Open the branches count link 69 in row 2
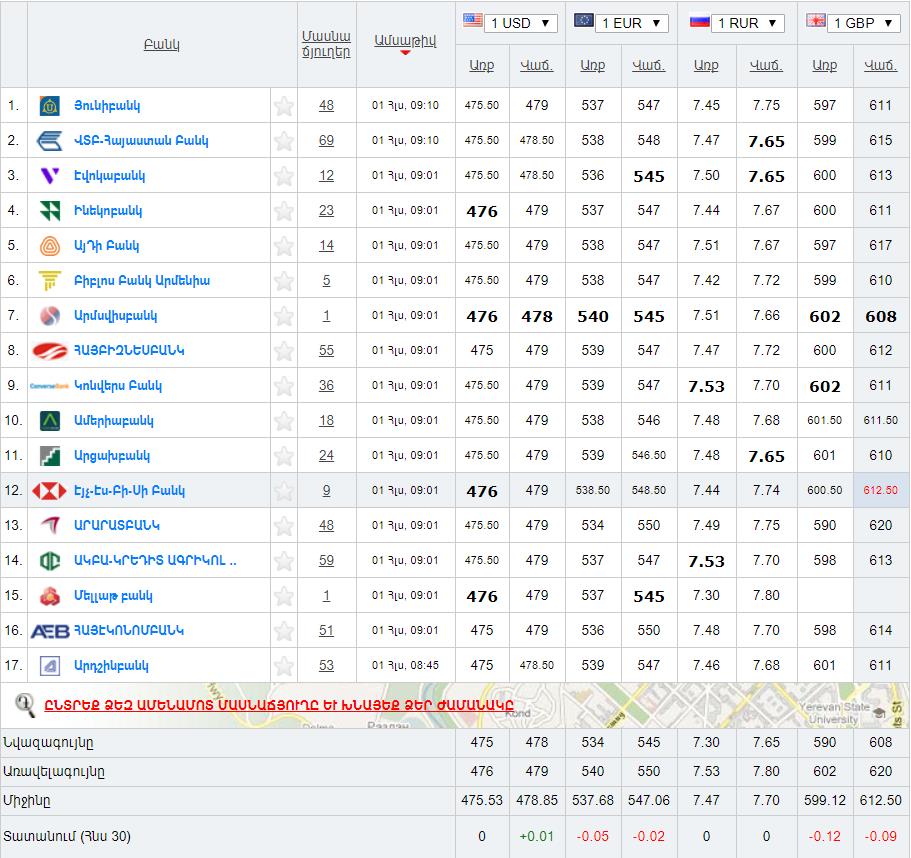This screenshot has width=911, height=858. (x=326, y=141)
